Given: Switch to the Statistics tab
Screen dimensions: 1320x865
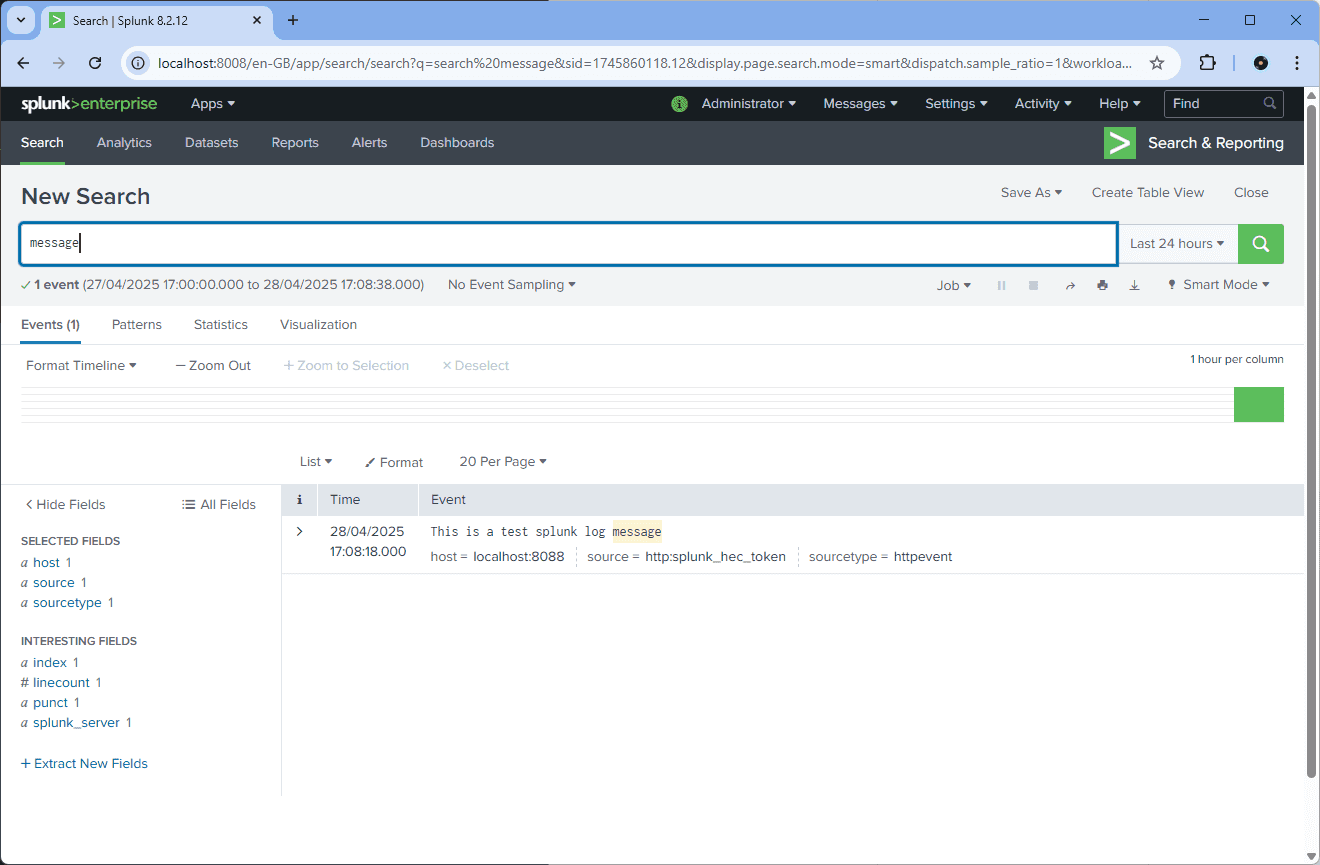Looking at the screenshot, I should [221, 325].
